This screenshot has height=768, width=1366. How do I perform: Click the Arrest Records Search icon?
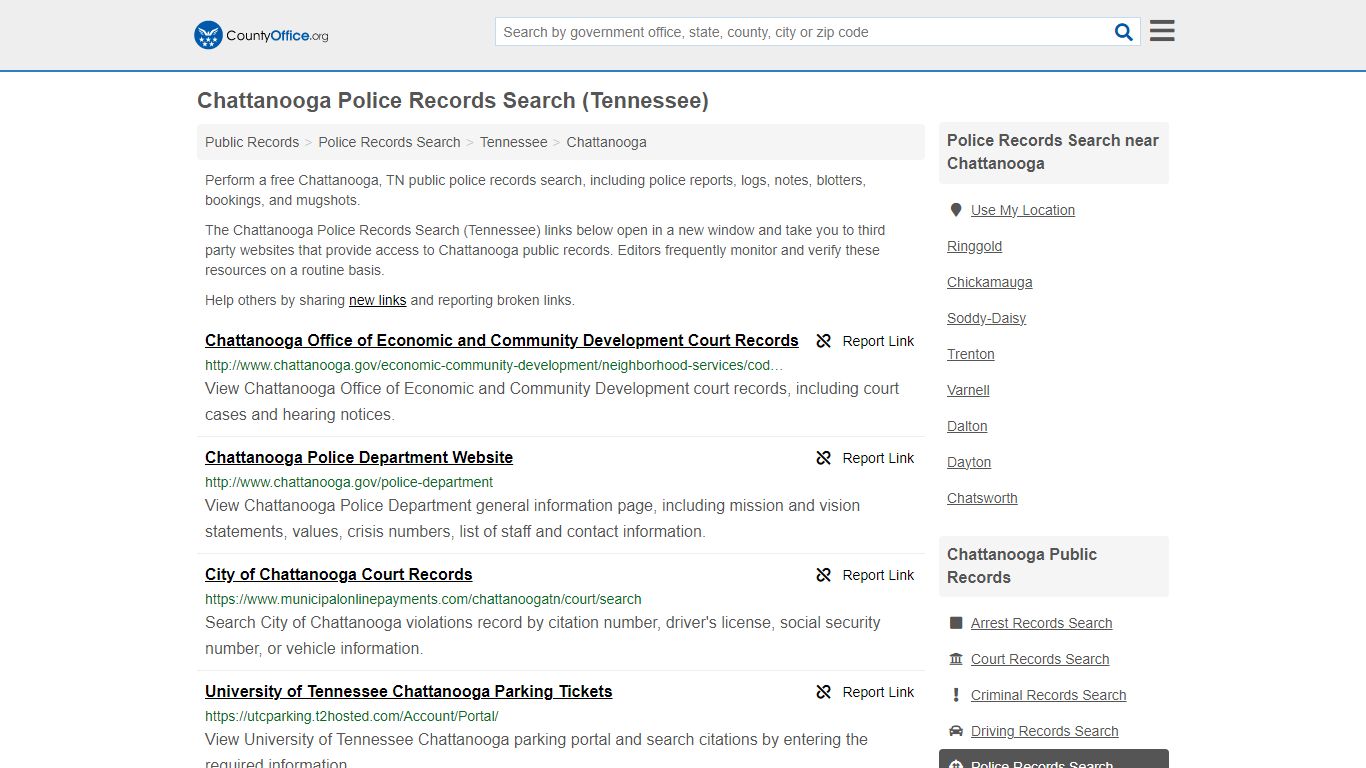[x=956, y=623]
